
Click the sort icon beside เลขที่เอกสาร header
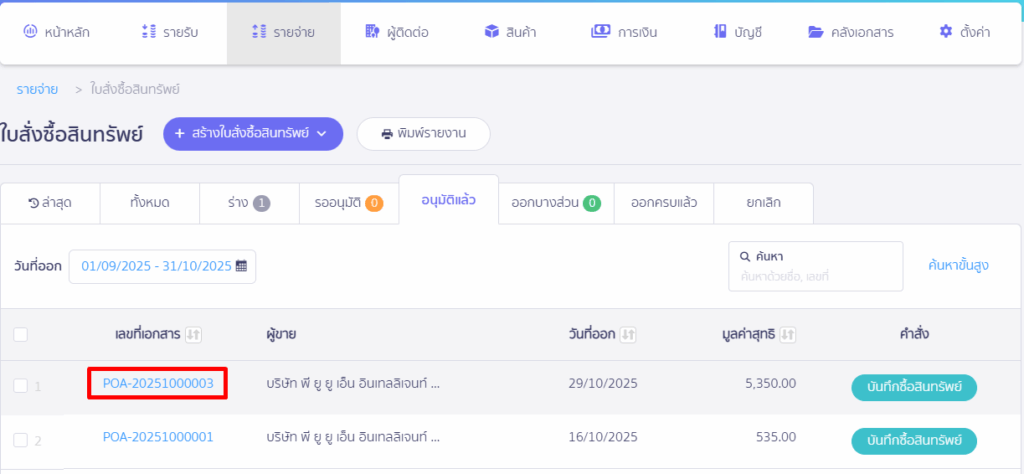(x=194, y=334)
